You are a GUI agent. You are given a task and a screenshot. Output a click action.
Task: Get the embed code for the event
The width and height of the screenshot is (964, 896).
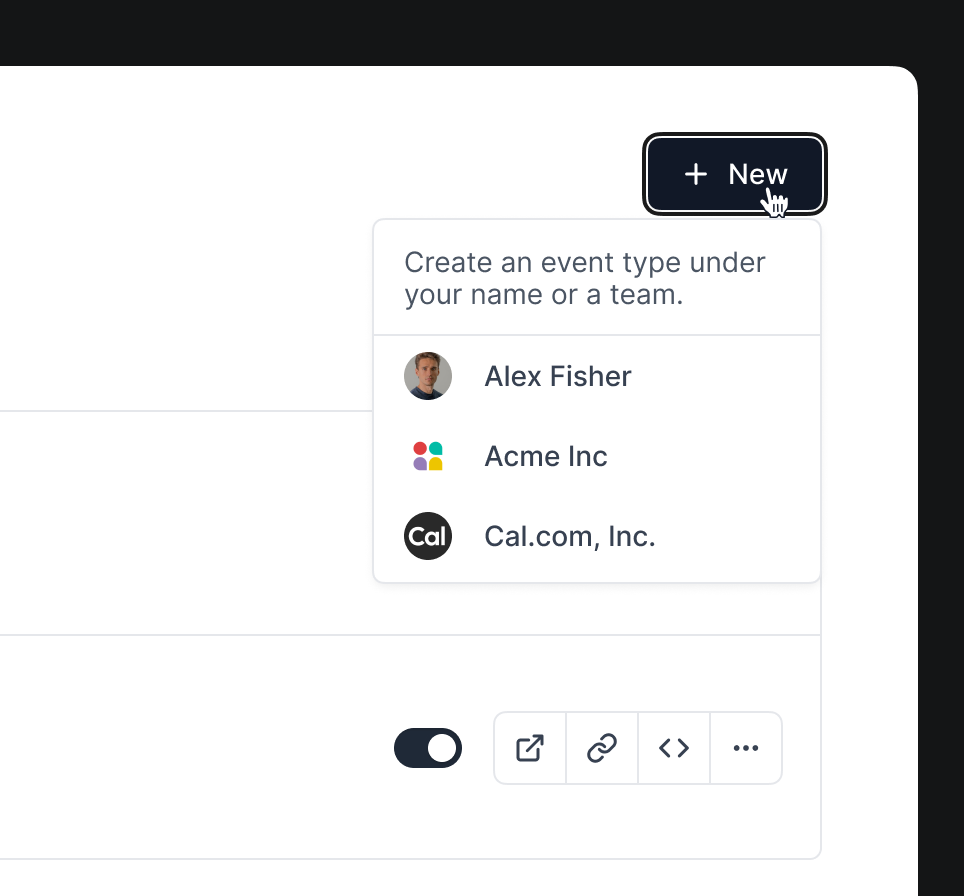pos(673,747)
